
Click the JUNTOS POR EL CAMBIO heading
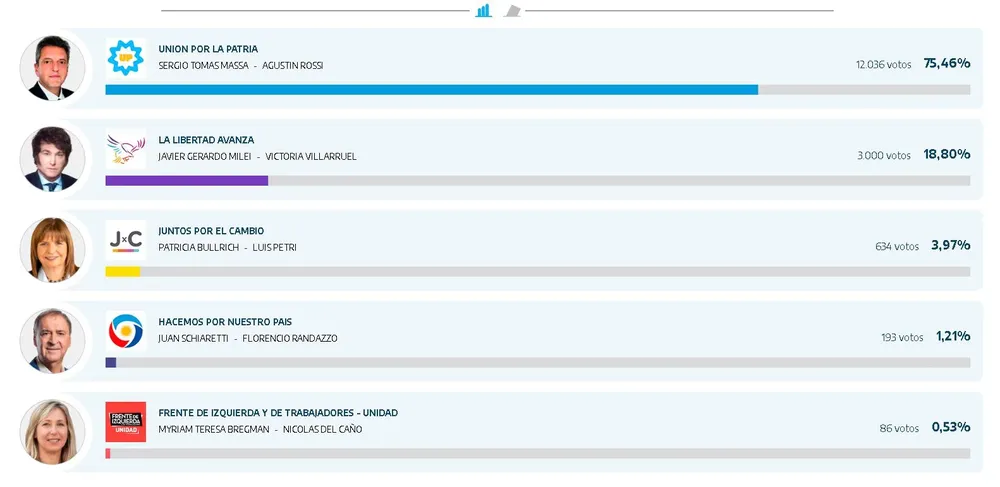pyautogui.click(x=211, y=231)
